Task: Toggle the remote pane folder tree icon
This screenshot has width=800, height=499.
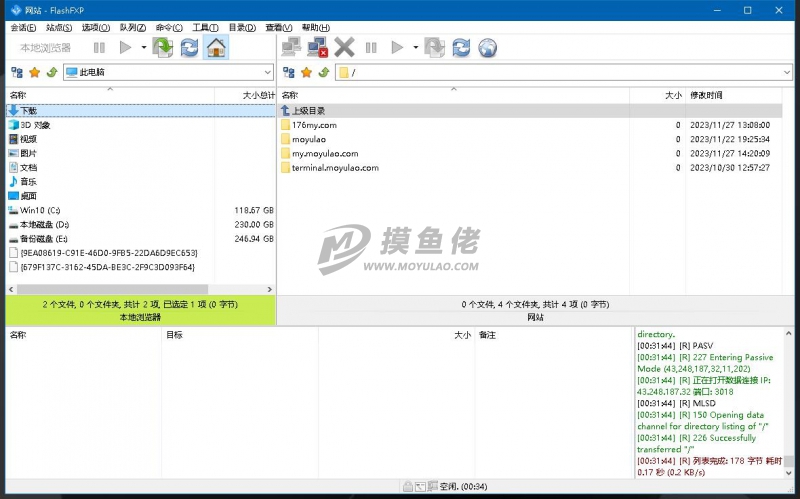Action: pyautogui.click(x=289, y=72)
